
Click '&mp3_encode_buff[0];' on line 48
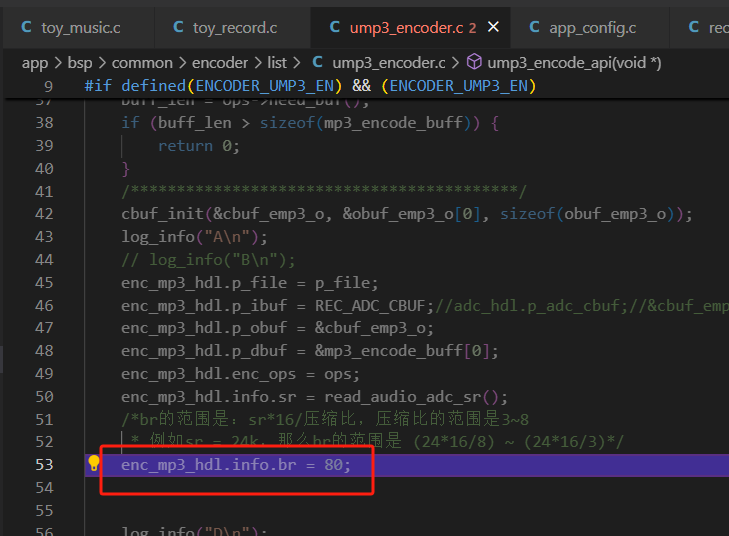(x=406, y=351)
